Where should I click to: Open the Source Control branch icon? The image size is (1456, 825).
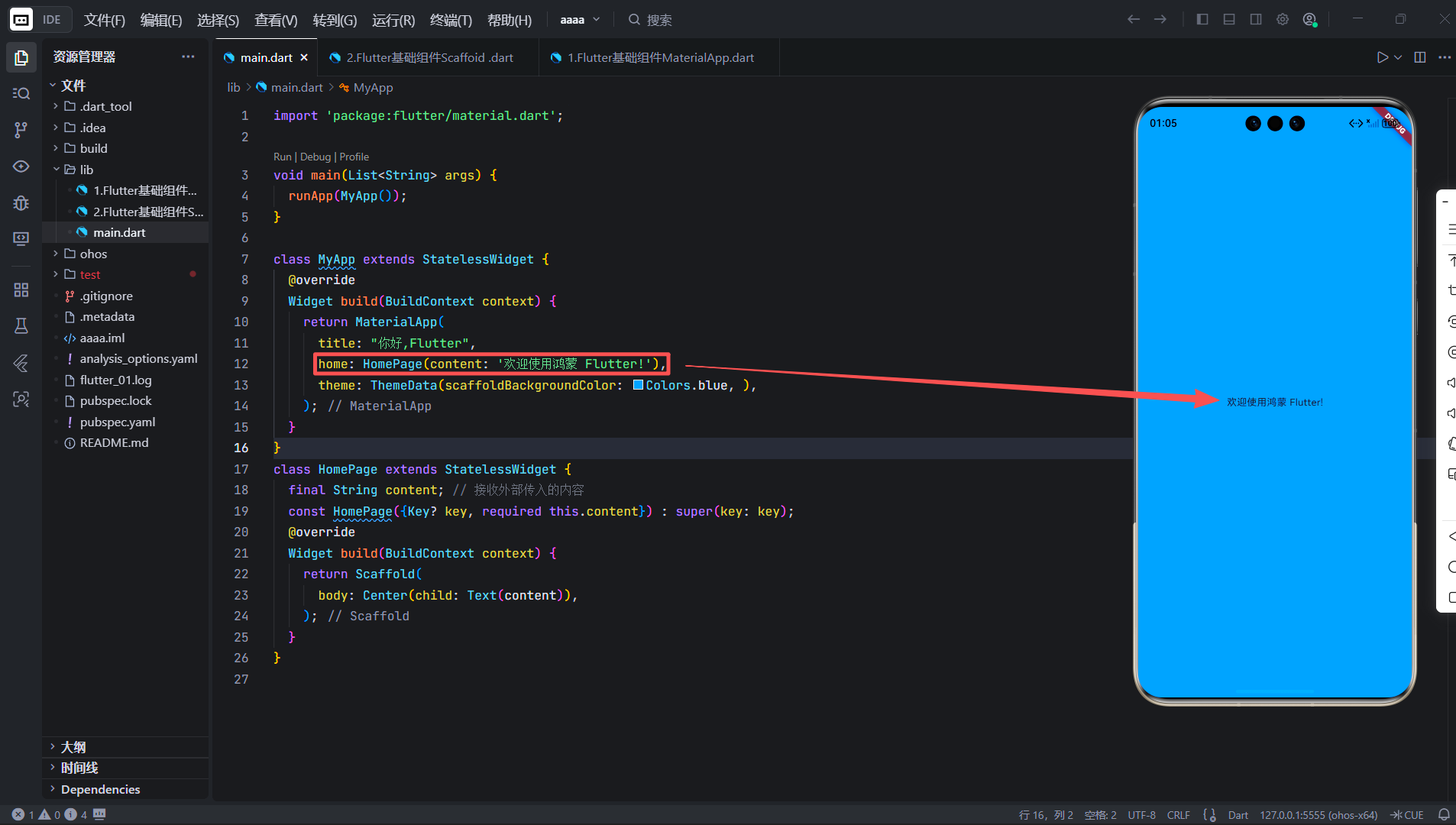click(21, 130)
